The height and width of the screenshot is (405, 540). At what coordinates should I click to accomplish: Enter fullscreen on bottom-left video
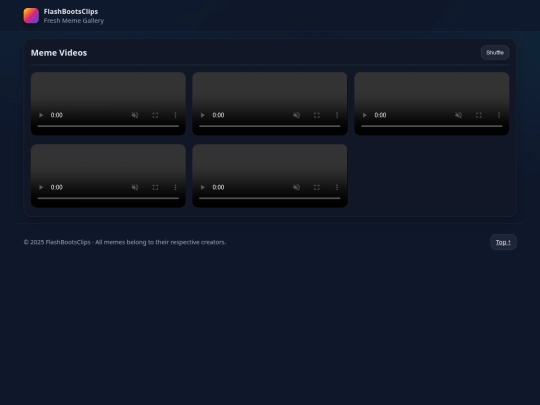[x=155, y=187]
